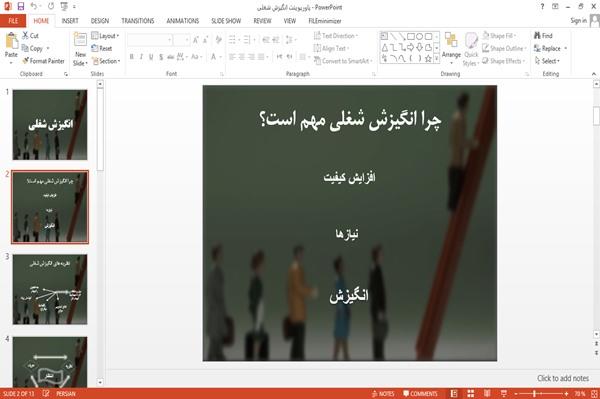Open Quick Styles gallery icon

tap(471, 41)
